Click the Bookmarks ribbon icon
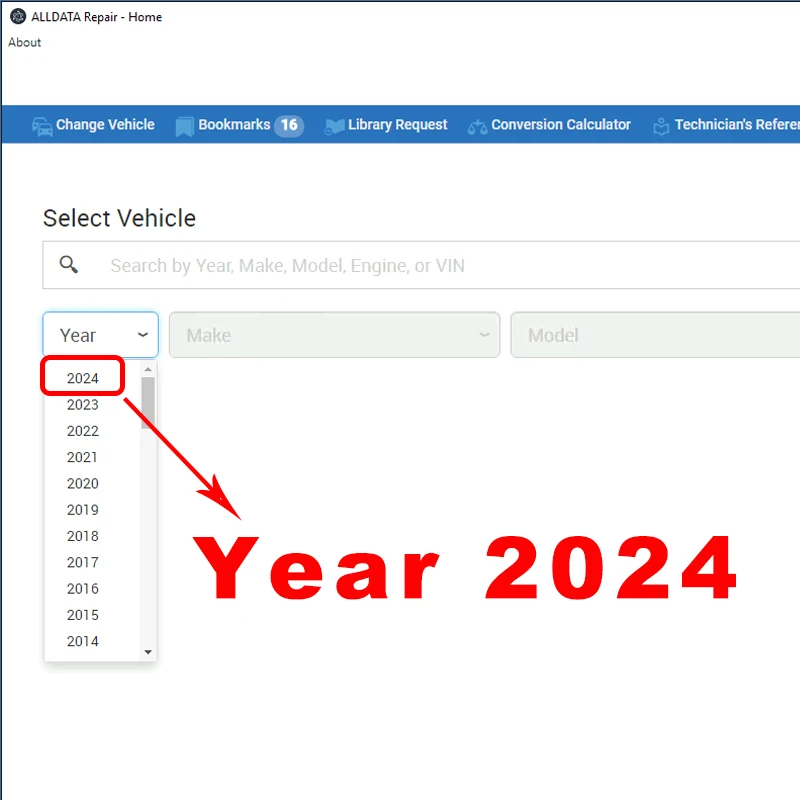 click(x=184, y=127)
